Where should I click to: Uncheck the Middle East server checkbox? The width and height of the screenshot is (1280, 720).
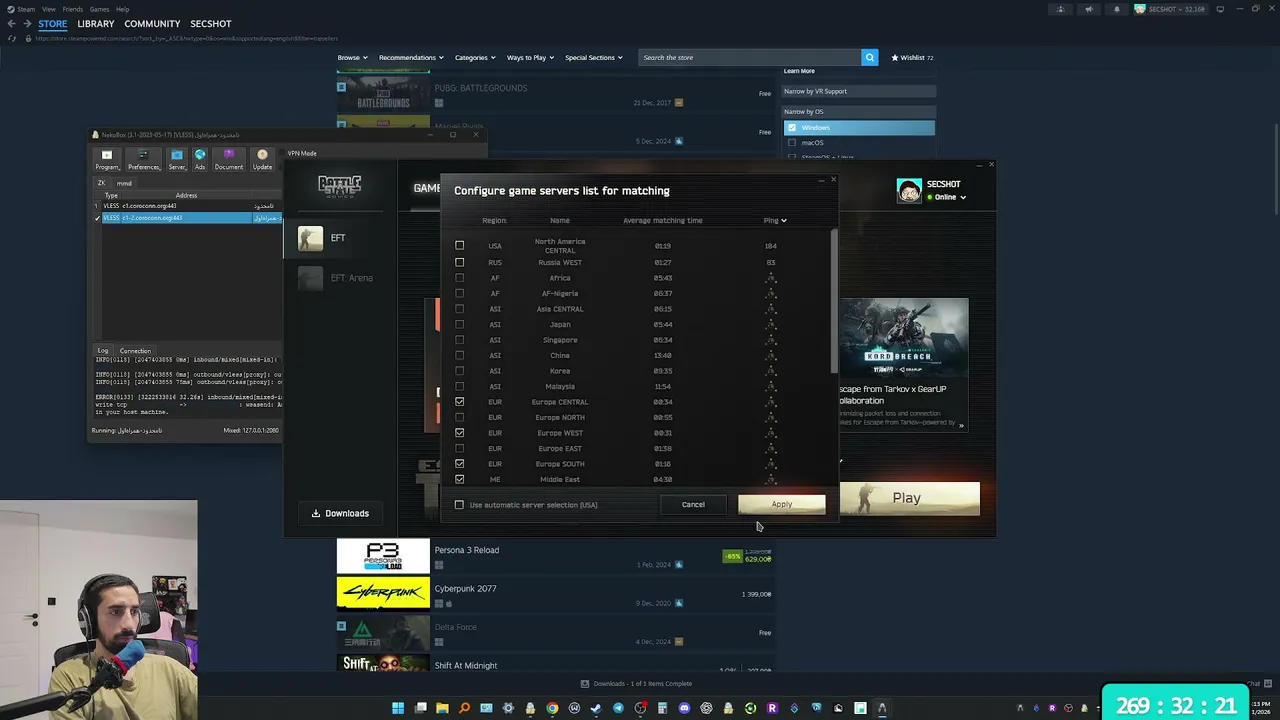click(x=460, y=479)
